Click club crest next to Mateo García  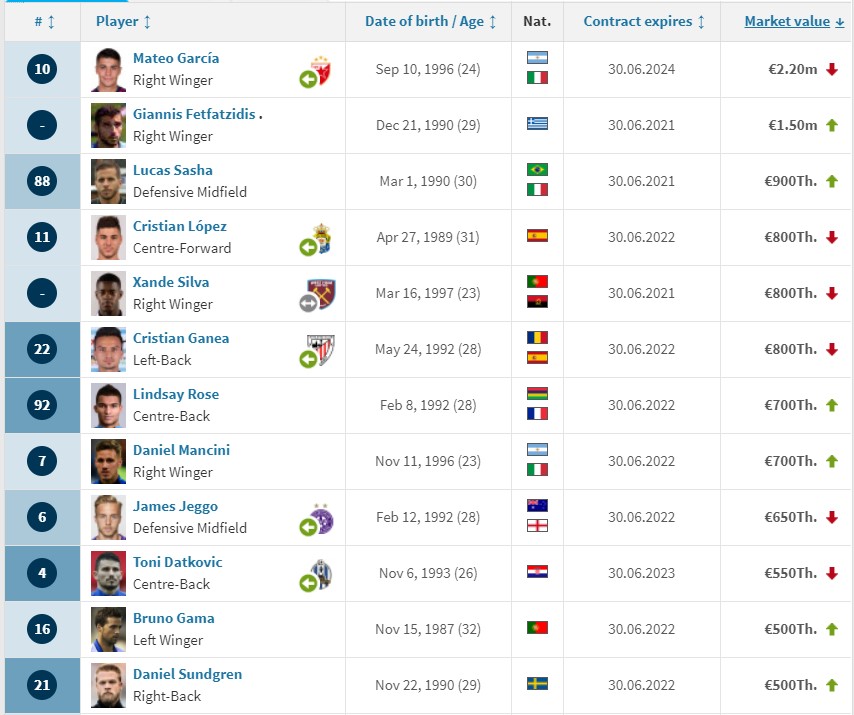(321, 70)
